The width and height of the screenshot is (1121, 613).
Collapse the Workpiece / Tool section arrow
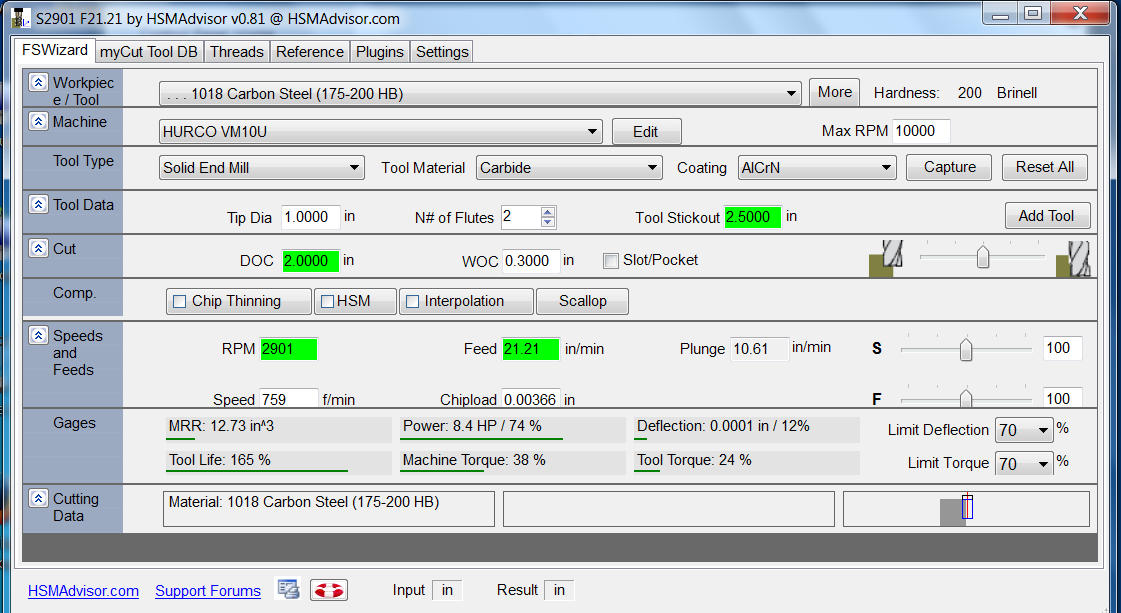click(x=38, y=83)
